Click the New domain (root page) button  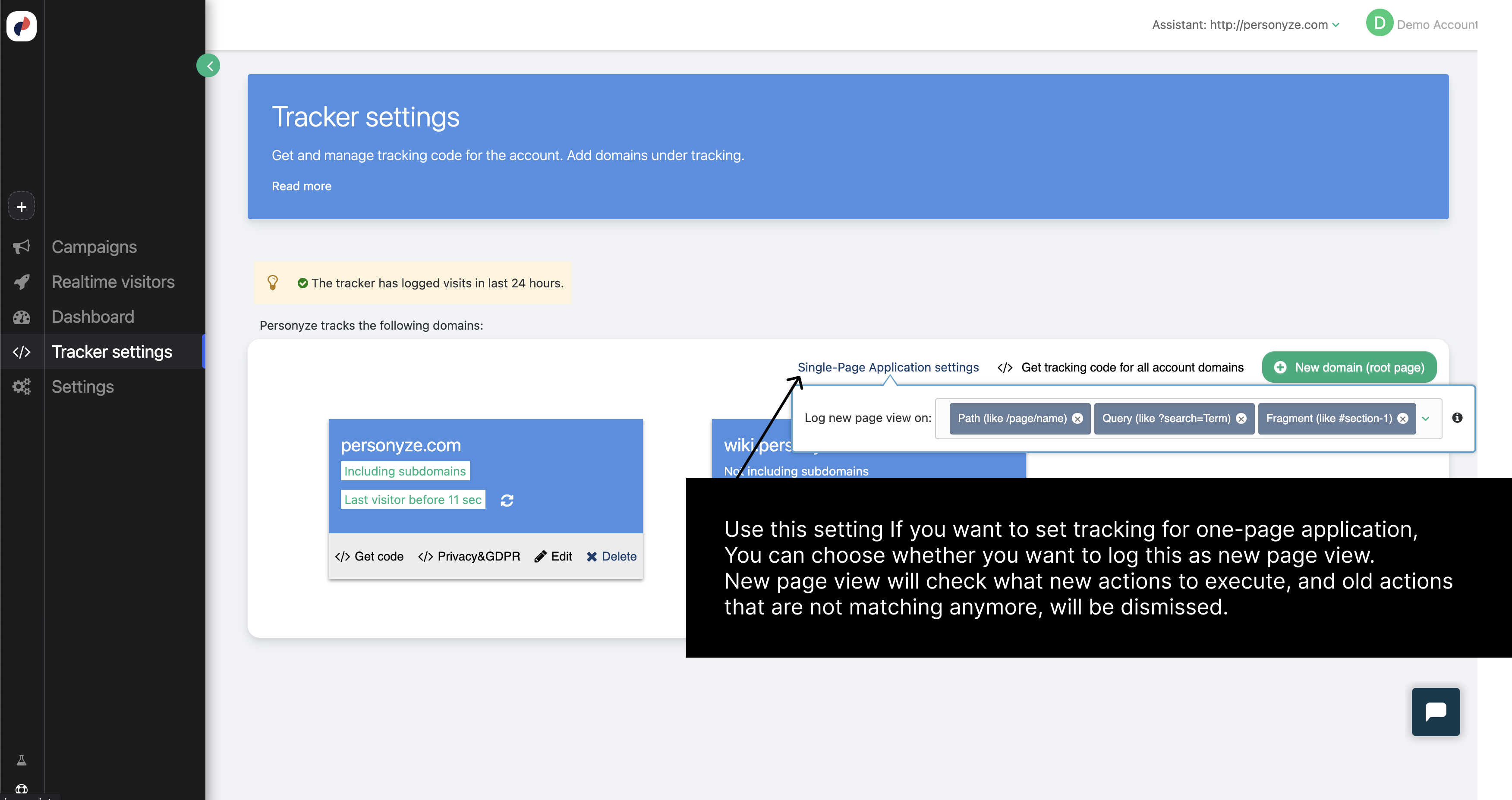(x=1349, y=368)
